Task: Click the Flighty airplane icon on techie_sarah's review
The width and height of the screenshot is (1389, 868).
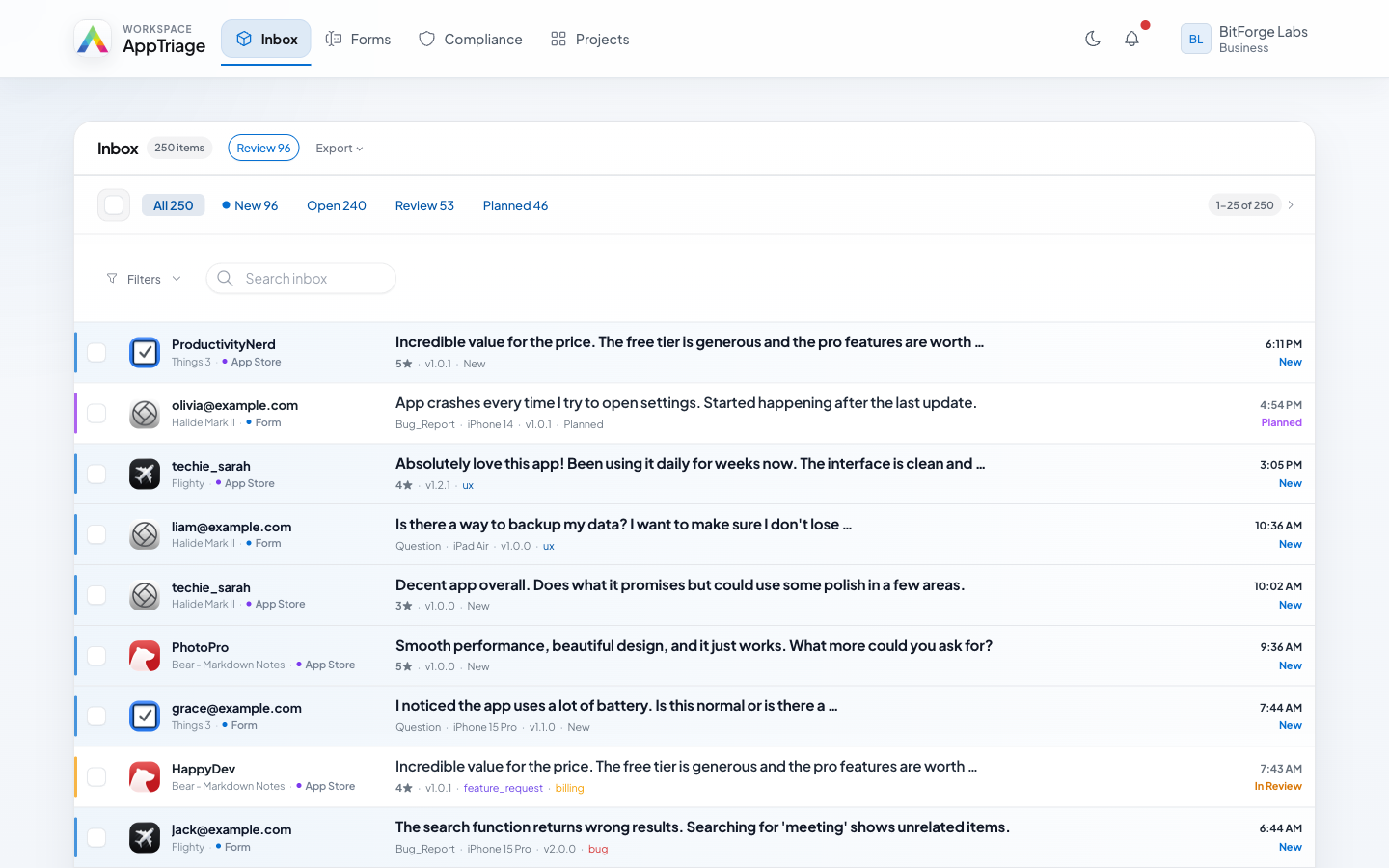Action: pyautogui.click(x=145, y=474)
